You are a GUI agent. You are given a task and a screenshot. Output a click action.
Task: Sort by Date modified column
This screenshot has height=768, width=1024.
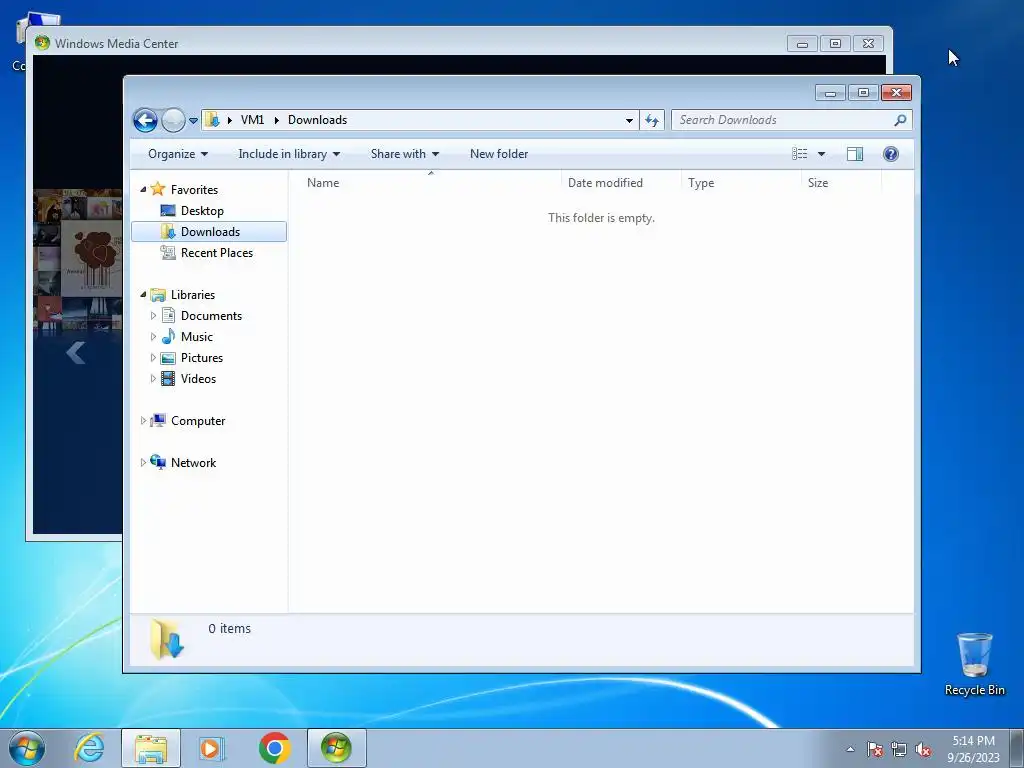click(620, 183)
